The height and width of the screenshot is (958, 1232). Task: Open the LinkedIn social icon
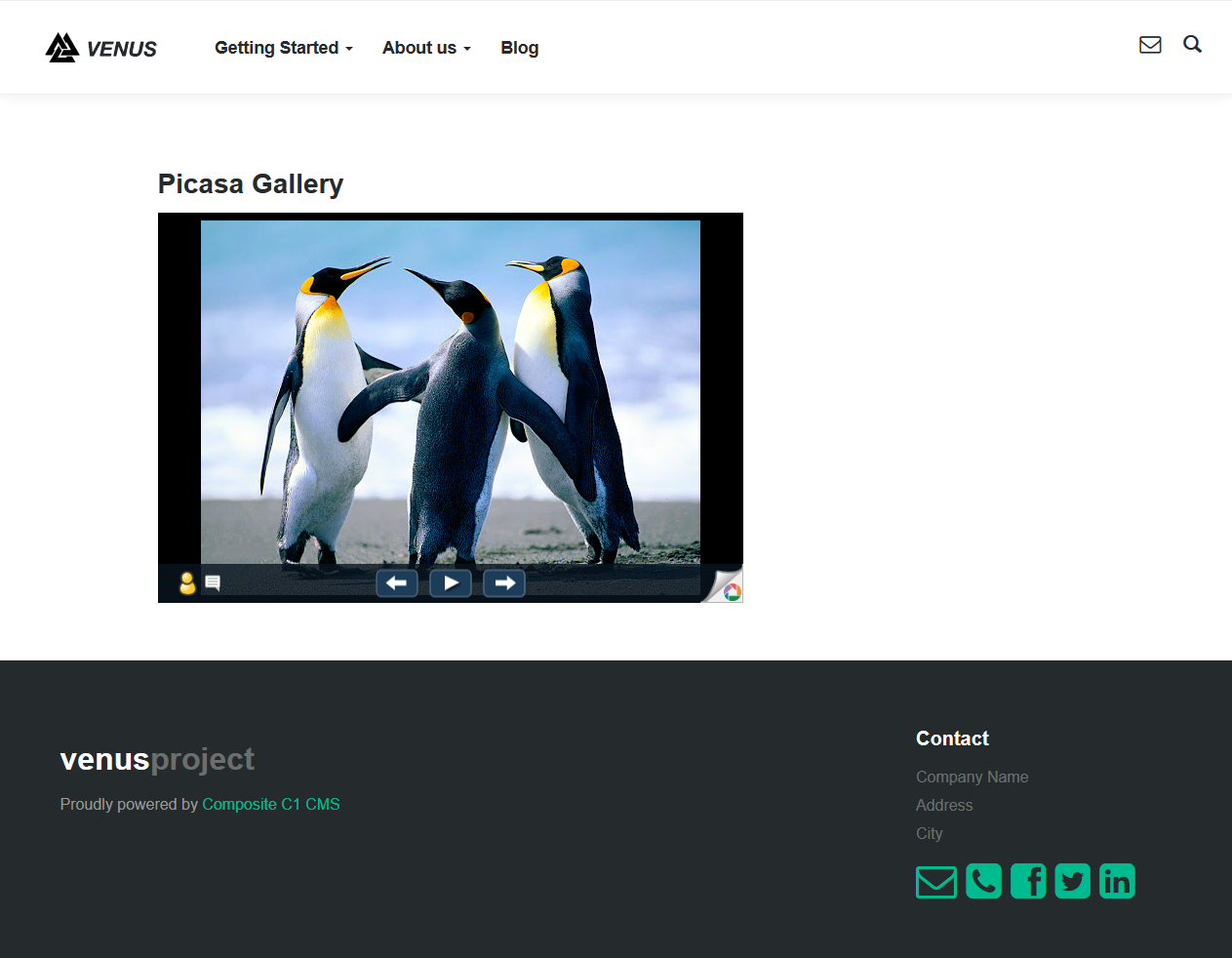(x=1117, y=882)
